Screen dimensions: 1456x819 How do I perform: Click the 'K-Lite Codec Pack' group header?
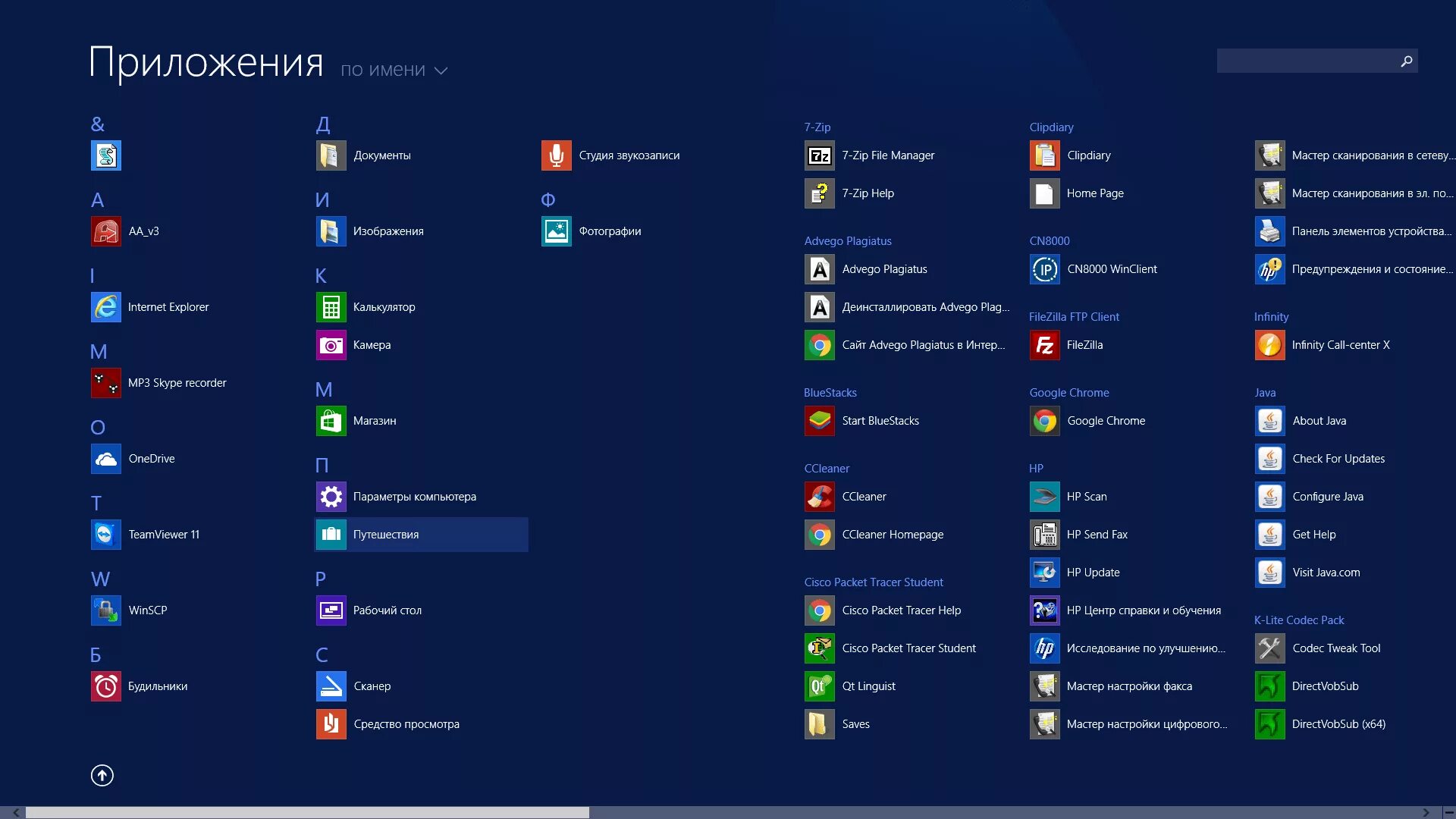pyautogui.click(x=1299, y=620)
